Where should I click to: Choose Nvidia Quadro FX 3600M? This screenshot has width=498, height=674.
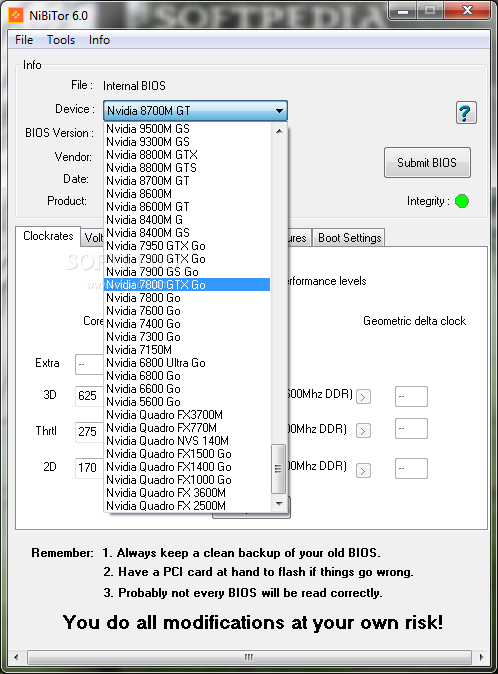(x=187, y=493)
